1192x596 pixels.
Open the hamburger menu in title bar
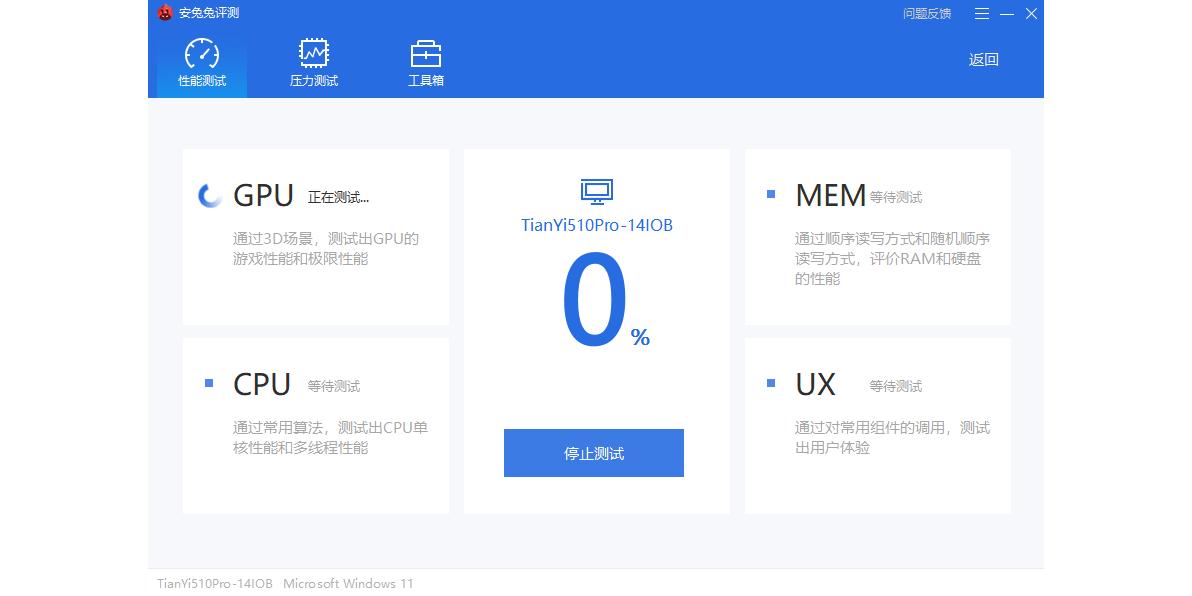click(x=982, y=14)
